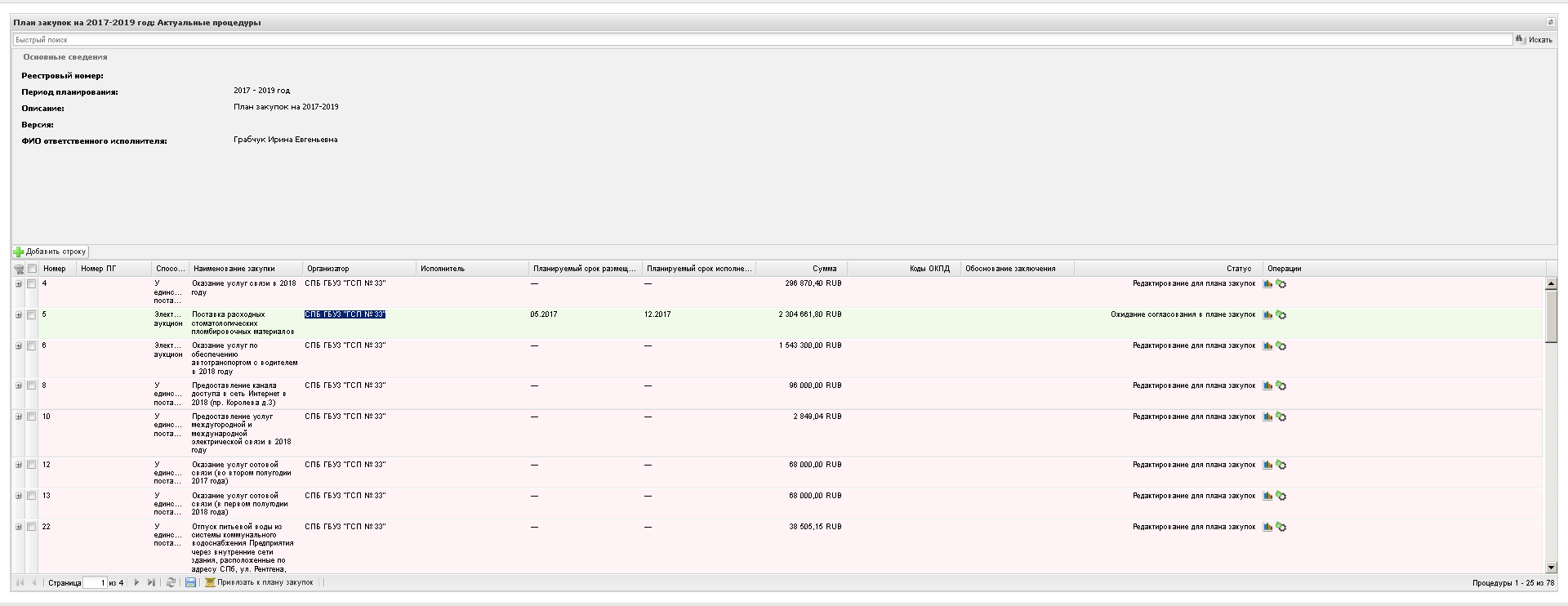This screenshot has width=1568, height=606.
Task: Expand details of row 13
Action: [19, 497]
